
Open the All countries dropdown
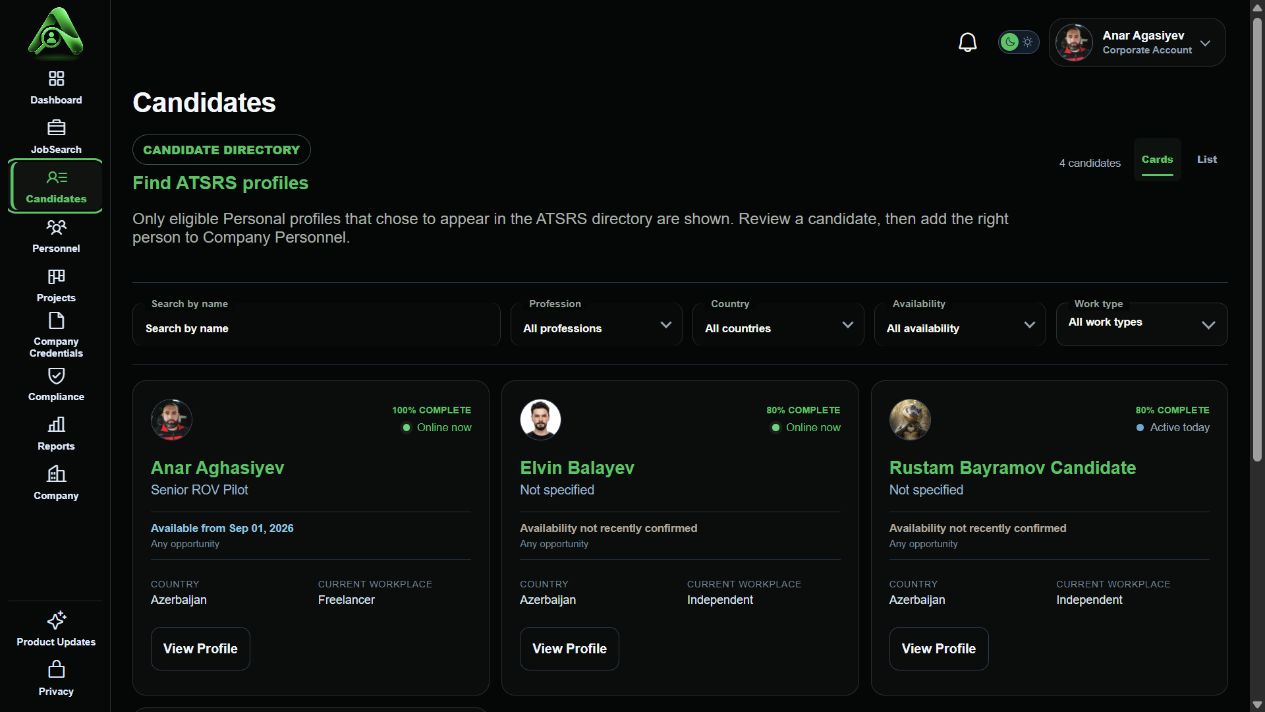click(778, 326)
